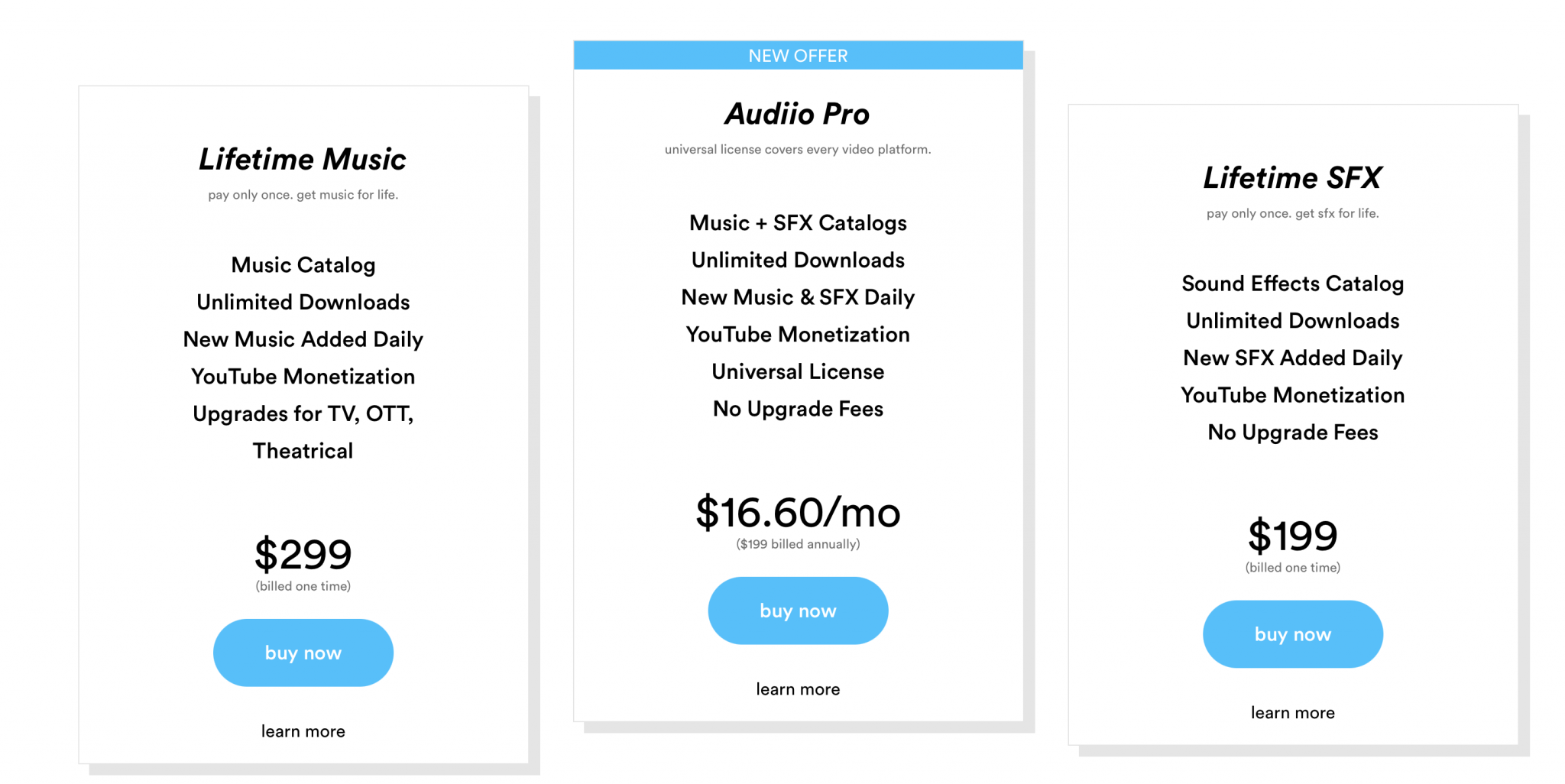This screenshot has width=1565, height=784.
Task: Click the $299 price
Action: click(x=303, y=554)
